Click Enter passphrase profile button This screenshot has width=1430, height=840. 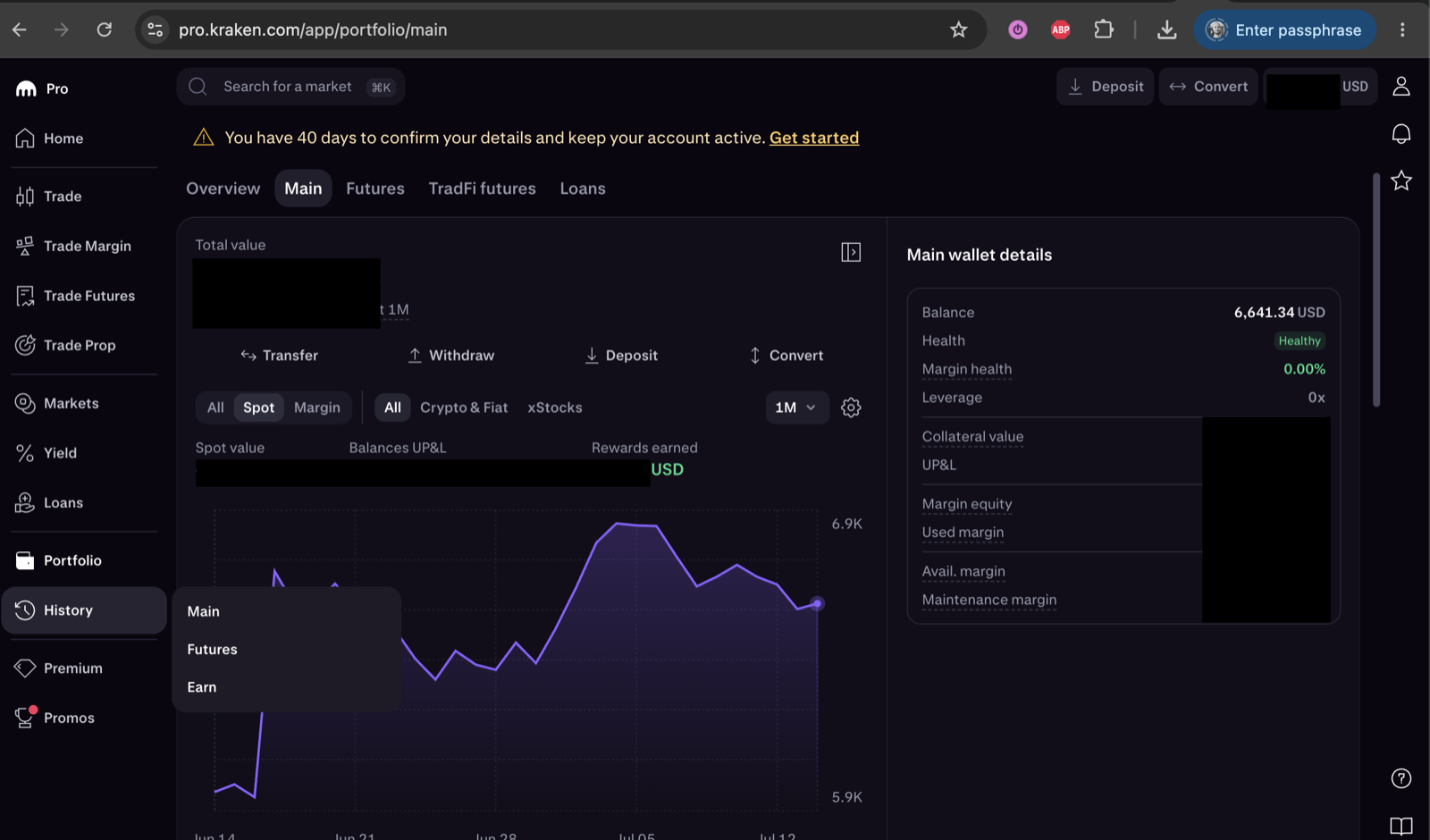[x=1284, y=29]
